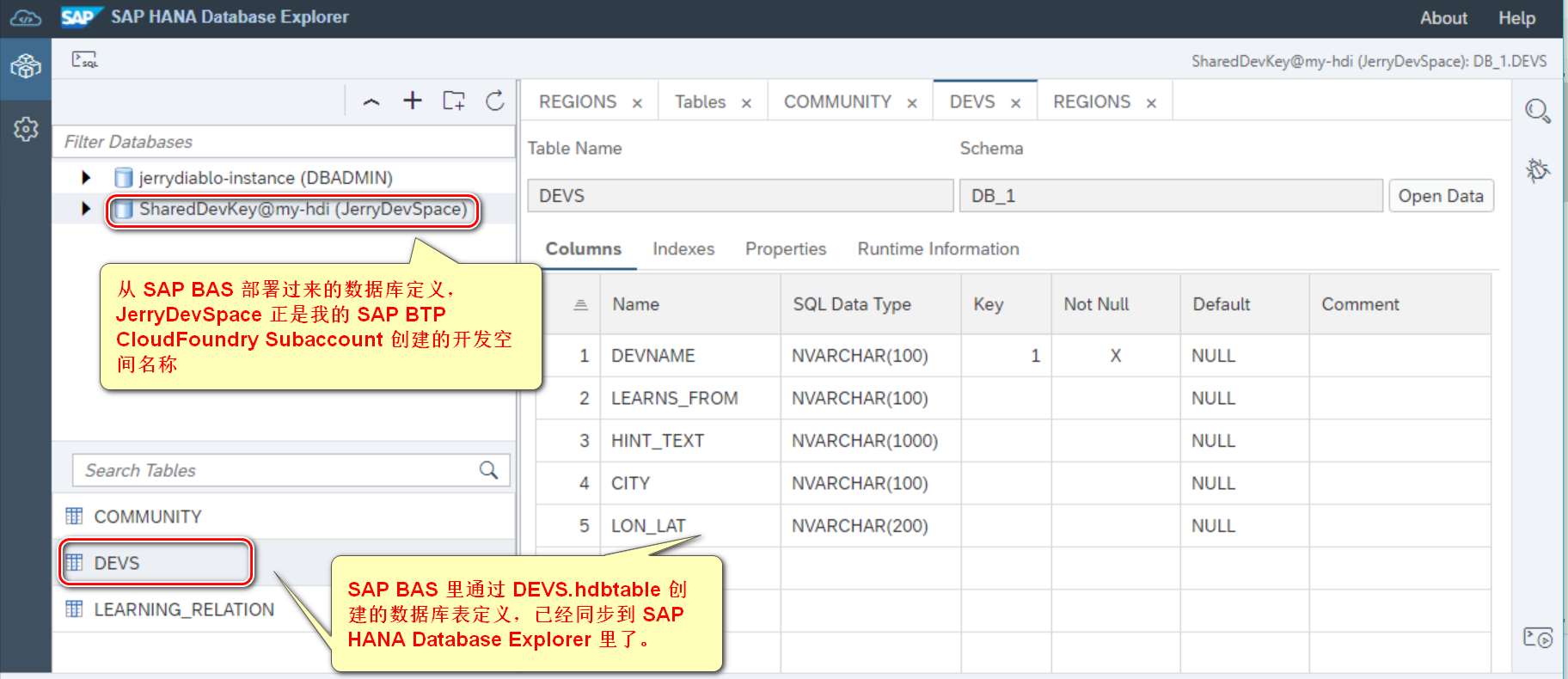Open the background activities monitor icon

[1538, 637]
